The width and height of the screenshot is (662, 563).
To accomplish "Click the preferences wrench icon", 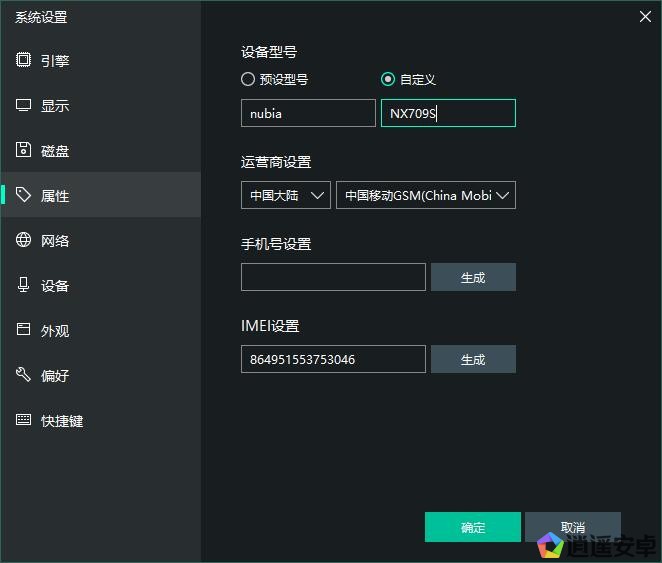I will 24,375.
